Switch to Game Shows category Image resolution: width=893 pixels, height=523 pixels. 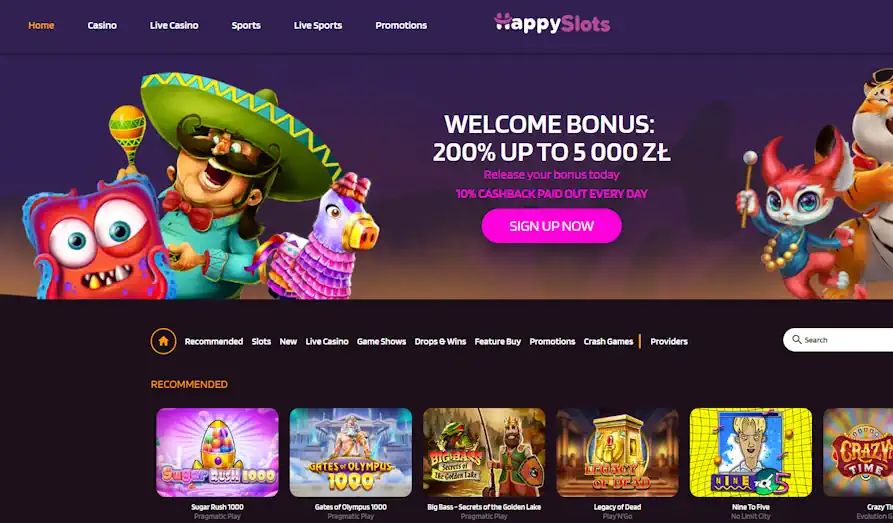tap(382, 341)
